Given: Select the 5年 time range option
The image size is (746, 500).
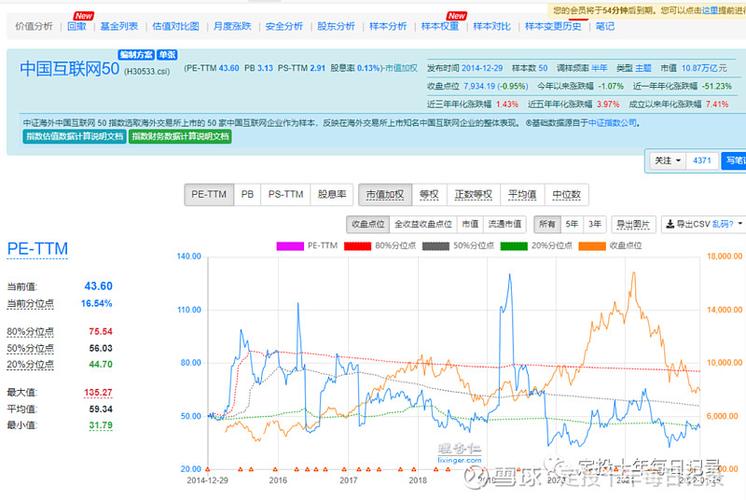Looking at the screenshot, I should 571,225.
